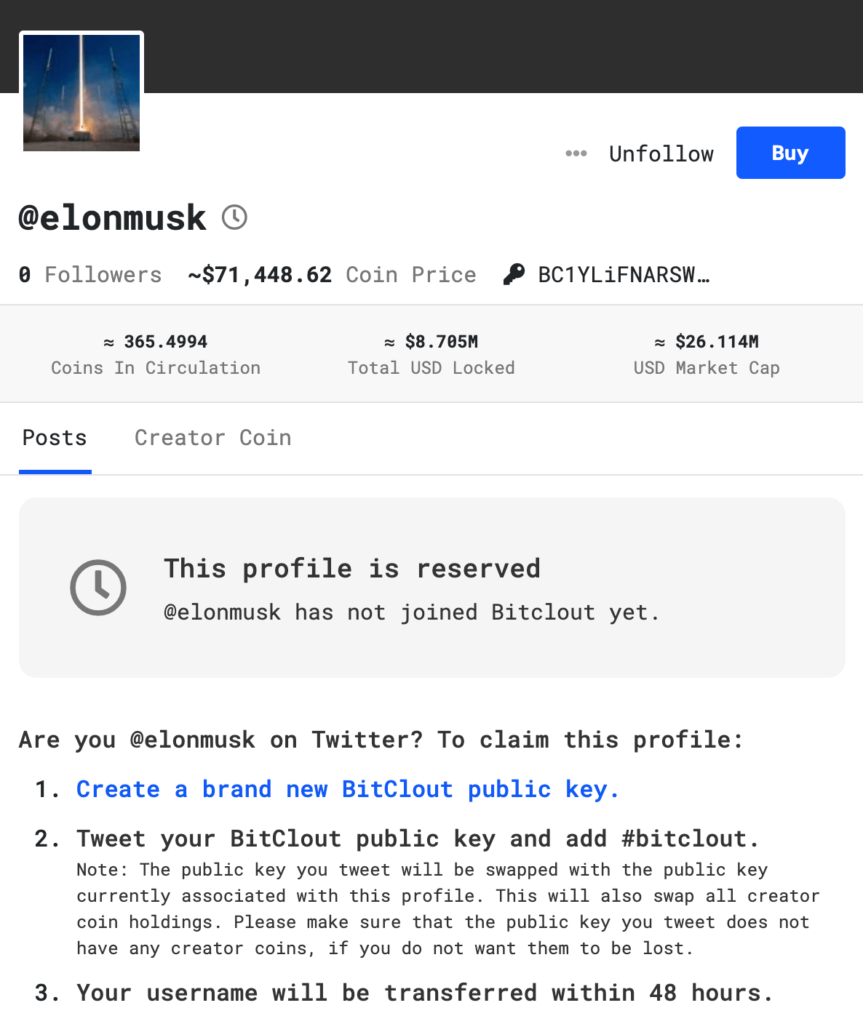Switch to the Creator Coin tab
This screenshot has width=863, height=1024.
(213, 438)
